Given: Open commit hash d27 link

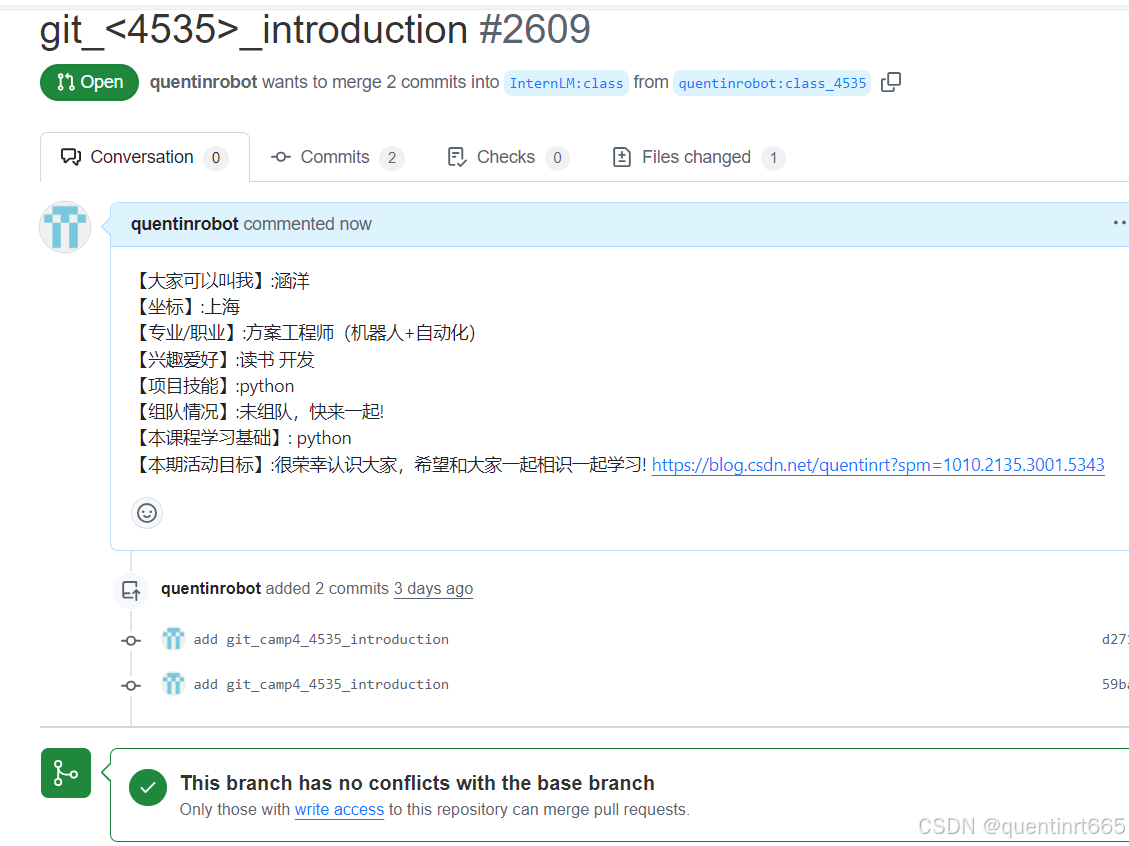Looking at the screenshot, I should click(1115, 639).
